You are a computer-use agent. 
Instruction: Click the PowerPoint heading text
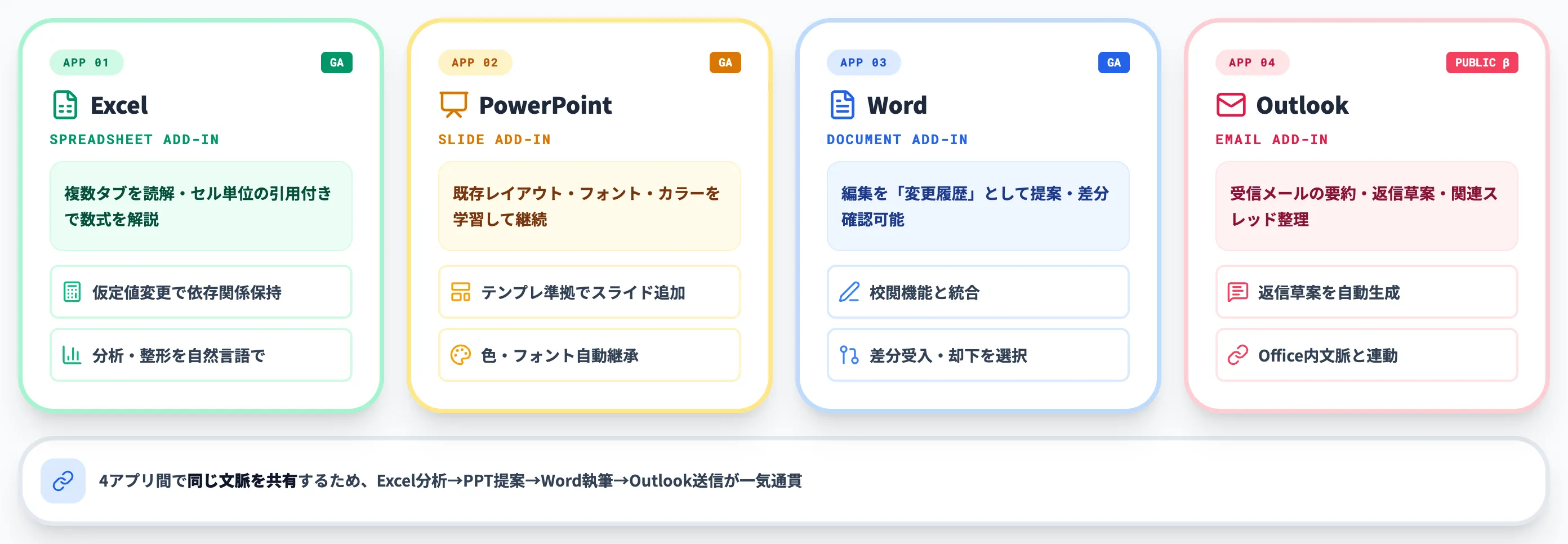click(x=545, y=105)
